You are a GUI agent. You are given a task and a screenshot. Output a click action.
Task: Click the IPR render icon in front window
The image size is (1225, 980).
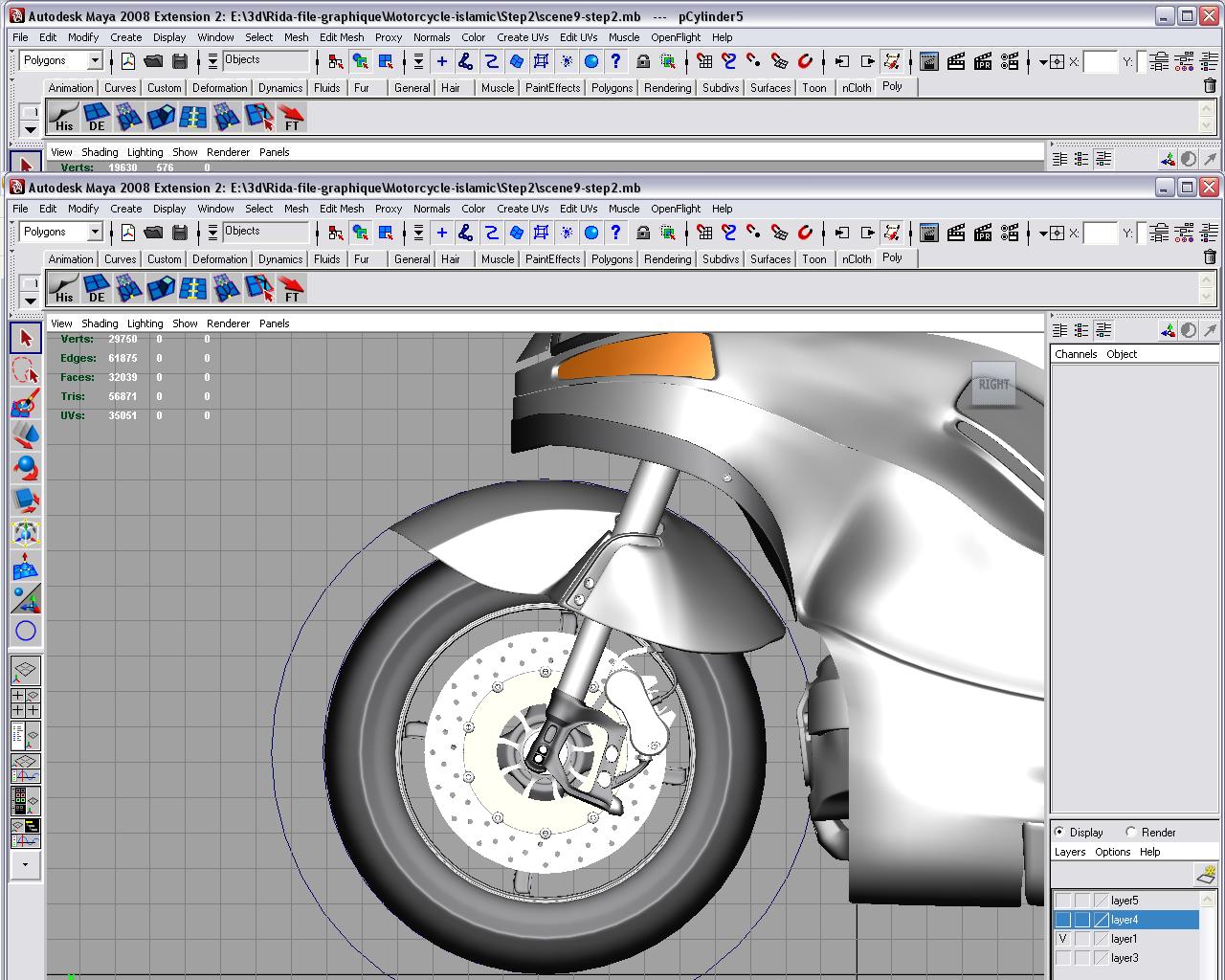(983, 233)
